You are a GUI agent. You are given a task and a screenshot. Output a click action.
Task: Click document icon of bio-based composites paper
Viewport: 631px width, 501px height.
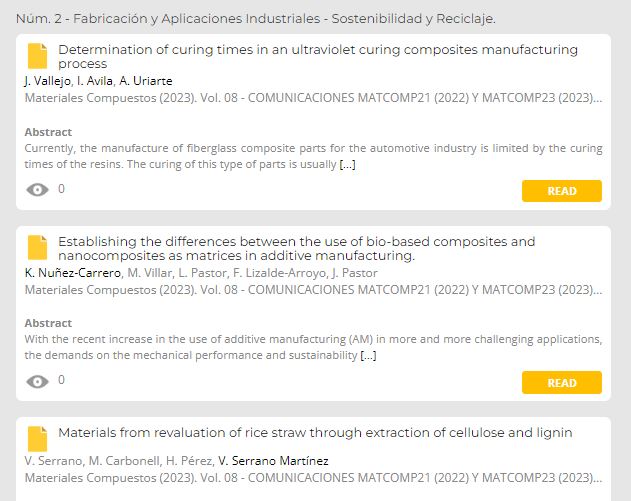point(37,247)
